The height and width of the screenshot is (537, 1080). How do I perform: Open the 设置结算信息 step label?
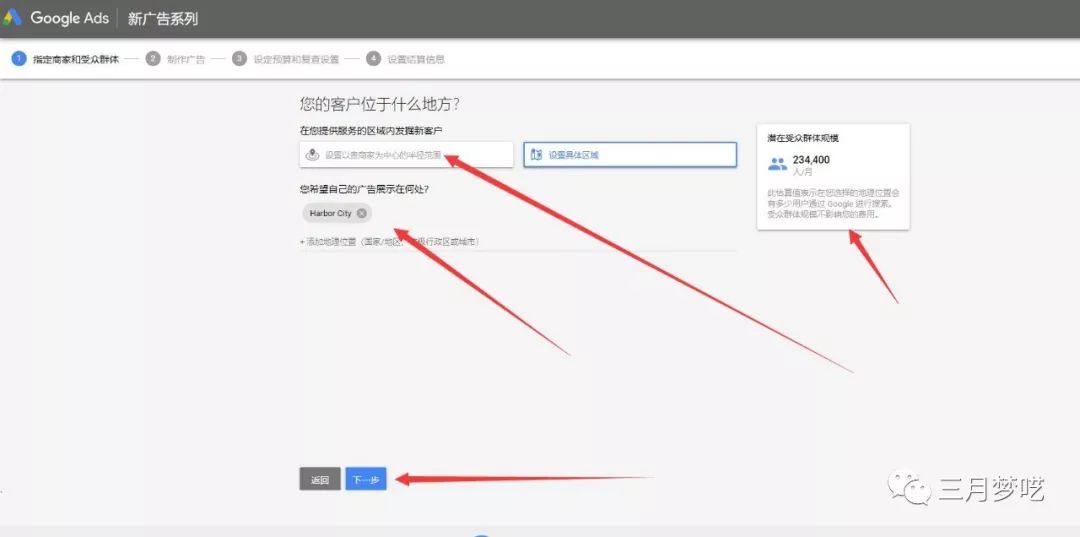[416, 59]
